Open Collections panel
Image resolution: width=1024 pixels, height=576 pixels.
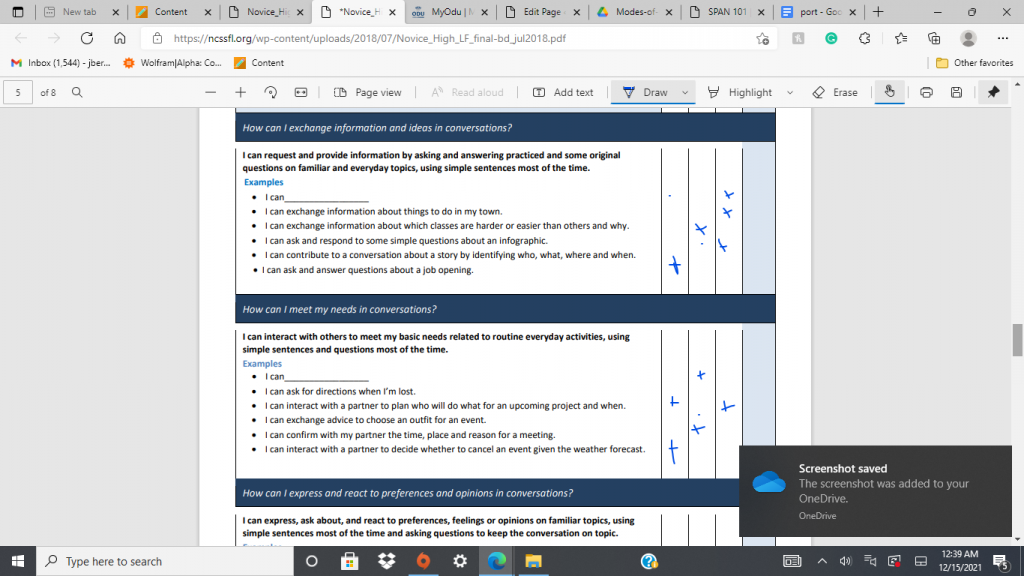934,39
